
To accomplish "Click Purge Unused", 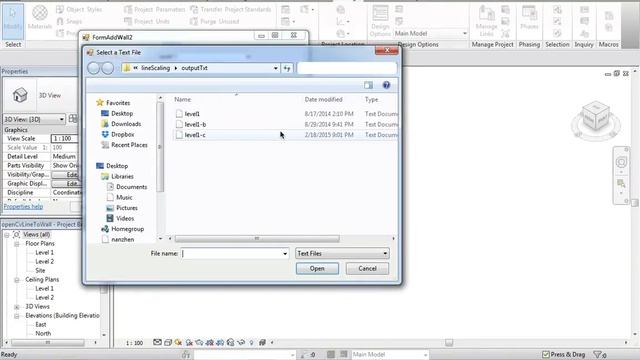I will tap(215, 21).
